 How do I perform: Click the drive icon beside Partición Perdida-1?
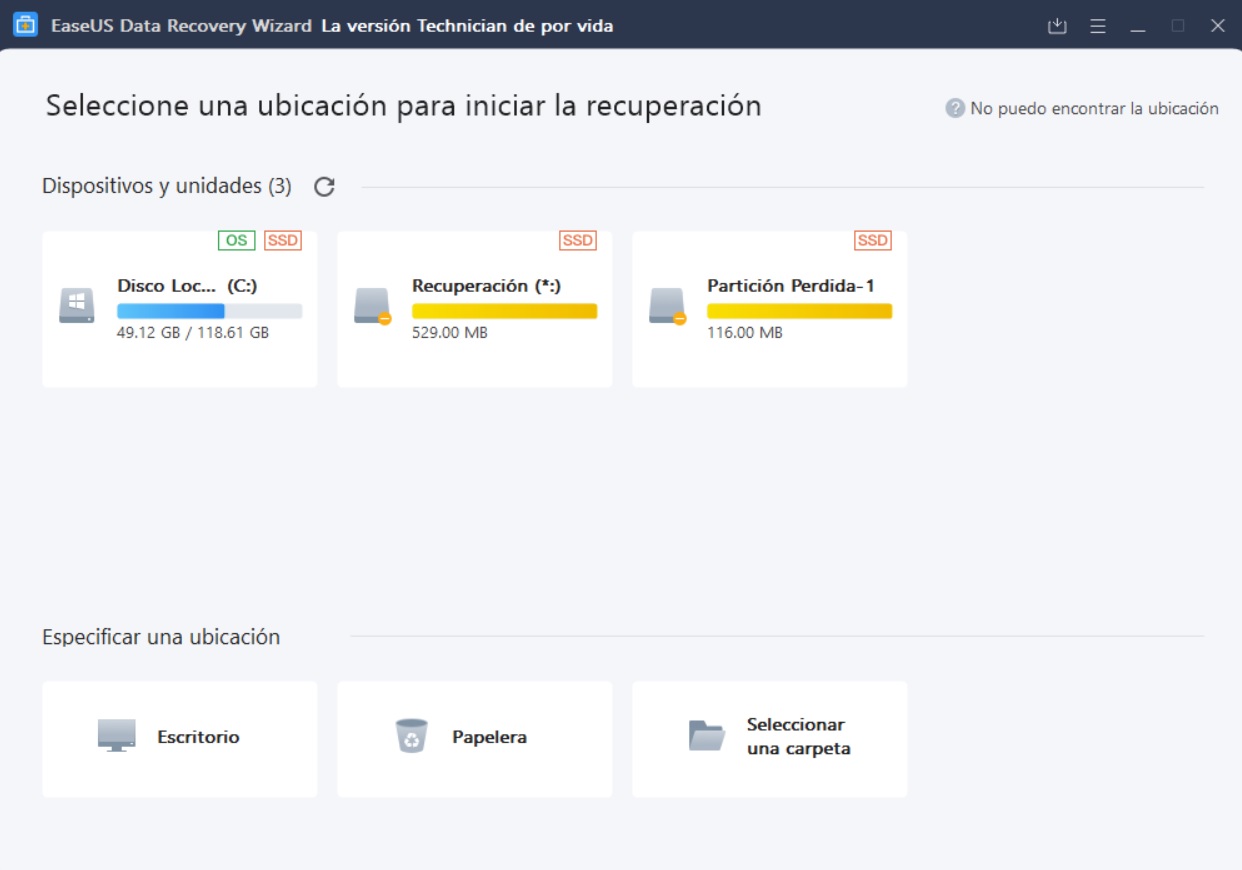click(667, 305)
